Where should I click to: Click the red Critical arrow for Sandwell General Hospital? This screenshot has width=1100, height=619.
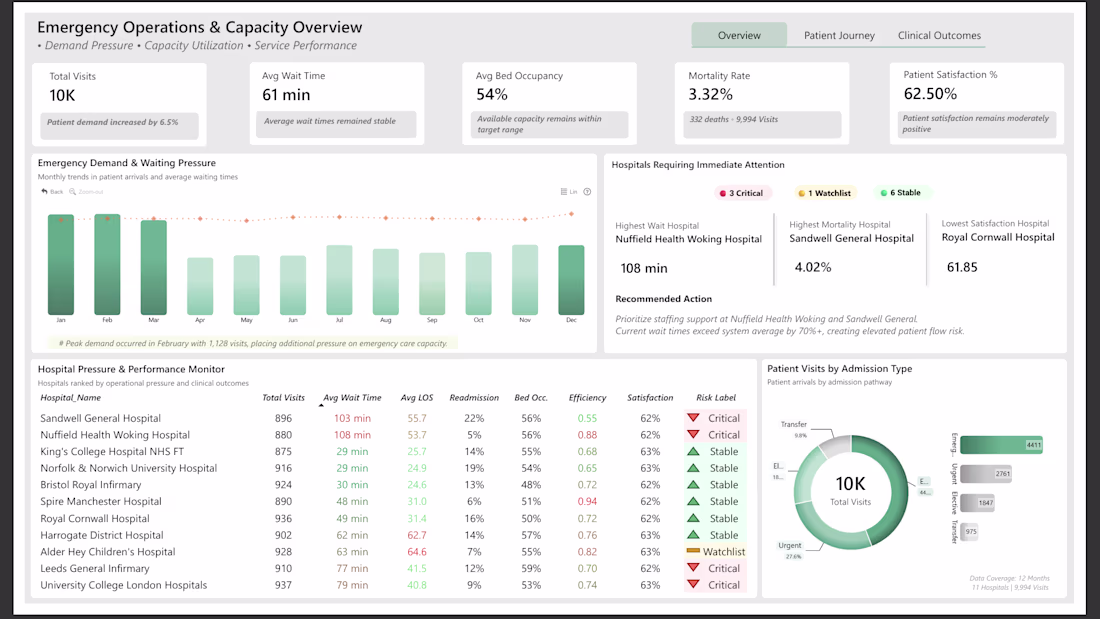click(693, 418)
